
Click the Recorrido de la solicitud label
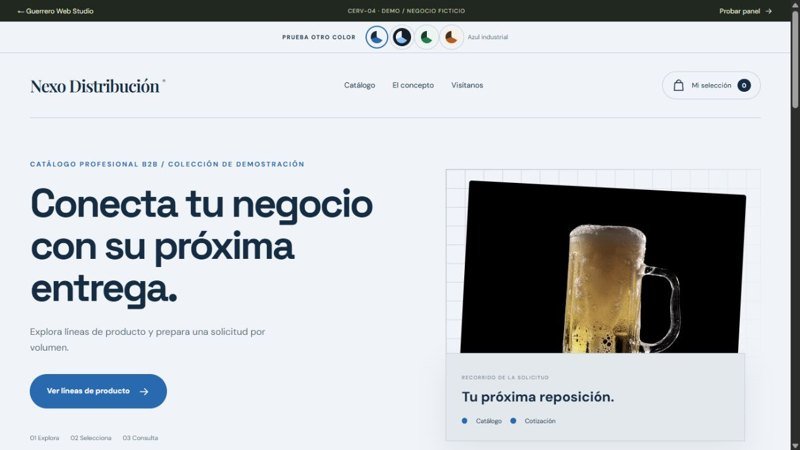505,378
